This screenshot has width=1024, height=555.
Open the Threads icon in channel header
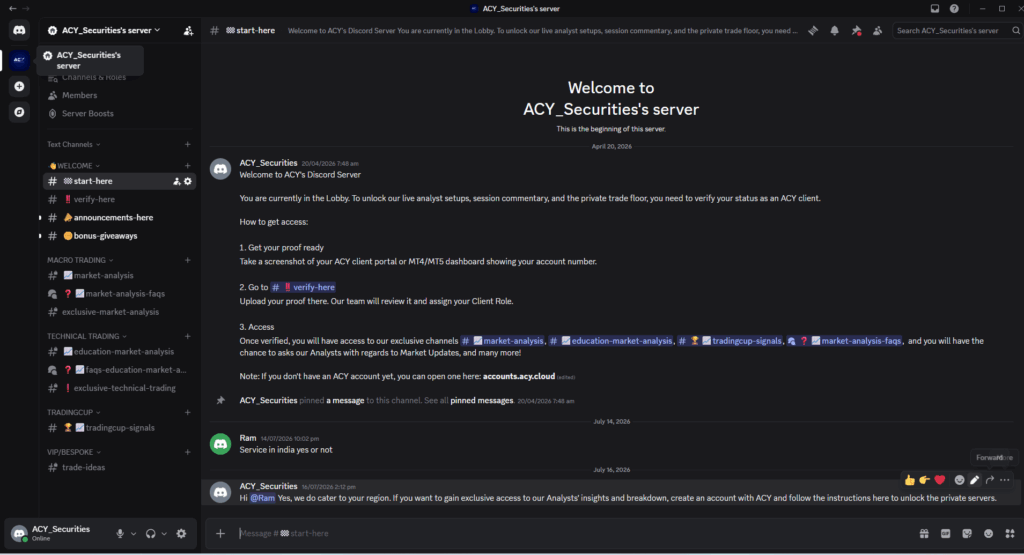pos(813,31)
